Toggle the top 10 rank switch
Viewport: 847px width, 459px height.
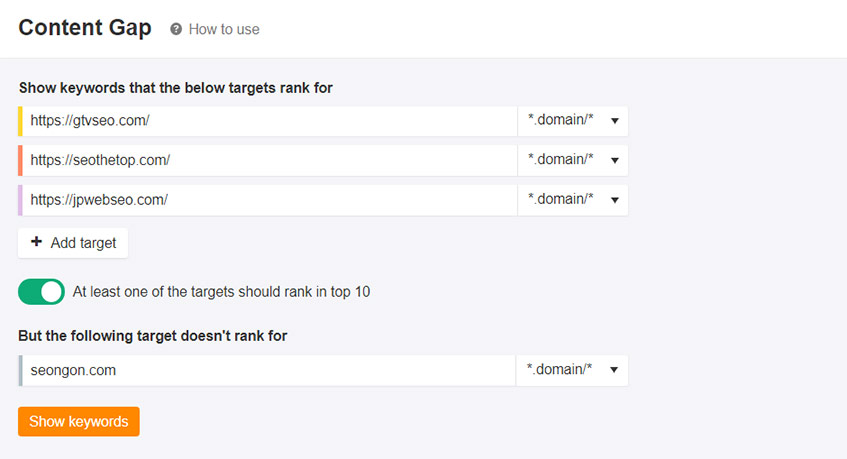click(42, 292)
